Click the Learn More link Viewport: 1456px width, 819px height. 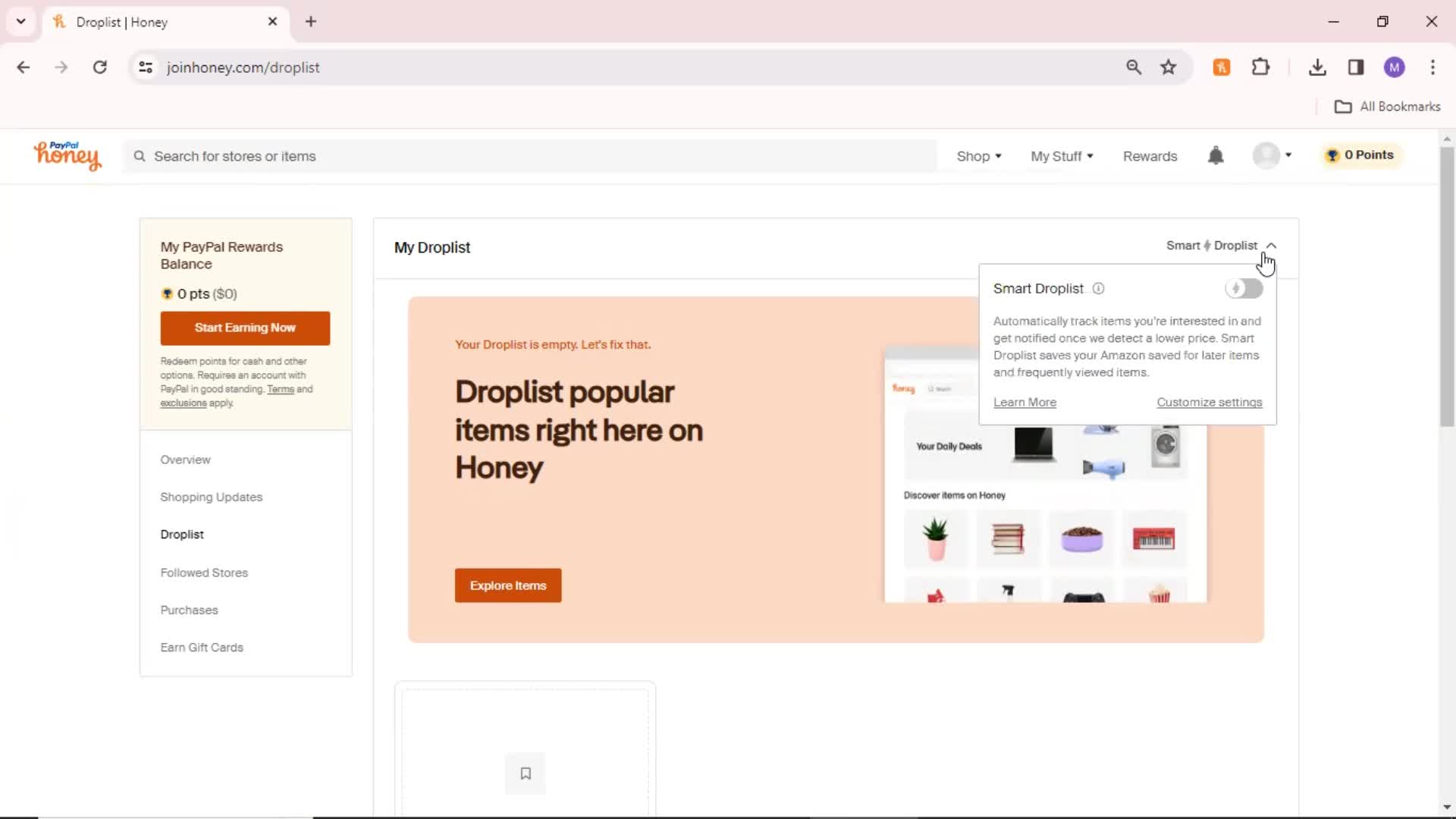(x=1025, y=401)
